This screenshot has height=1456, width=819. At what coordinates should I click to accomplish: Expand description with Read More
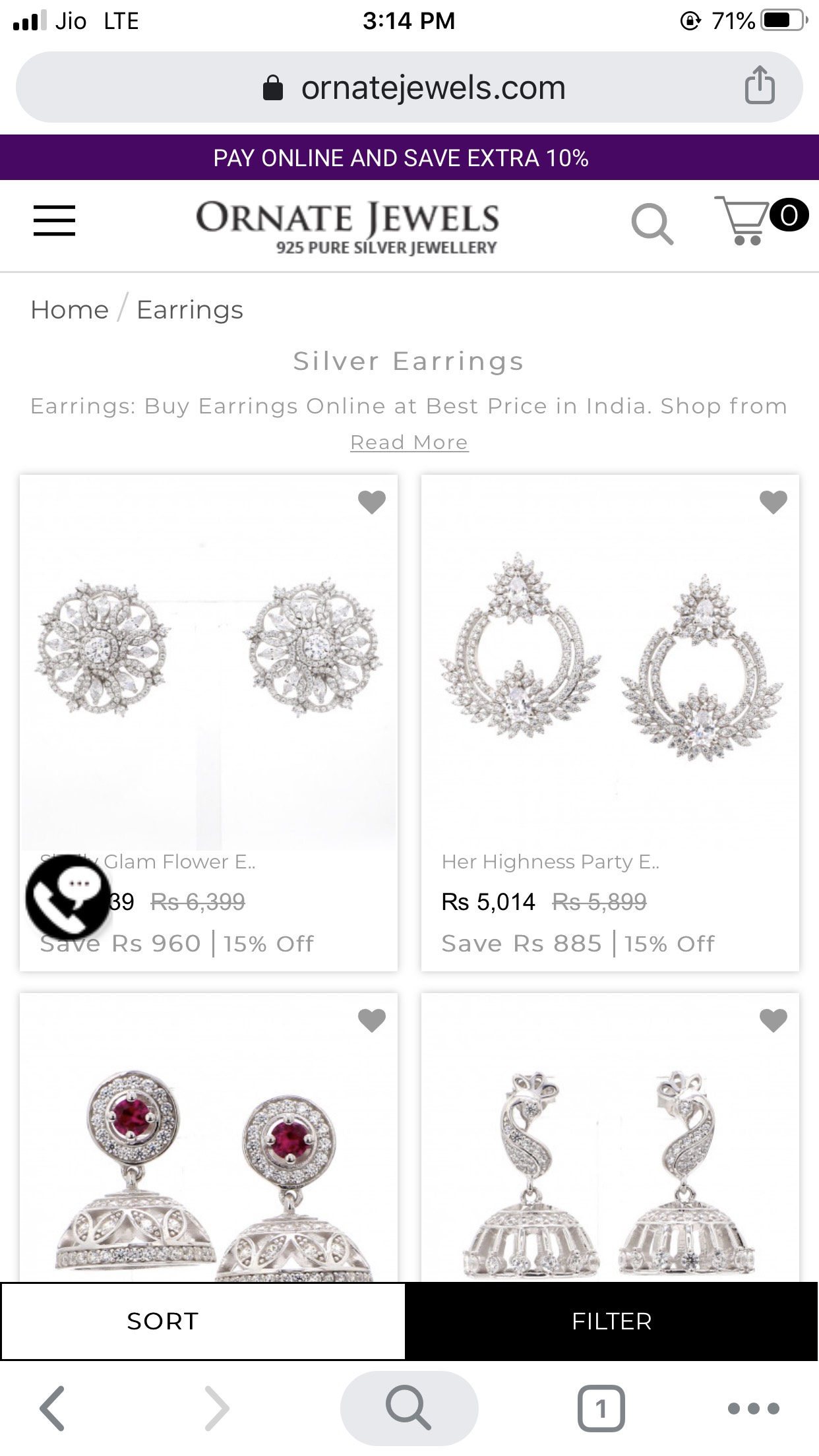[x=409, y=442]
